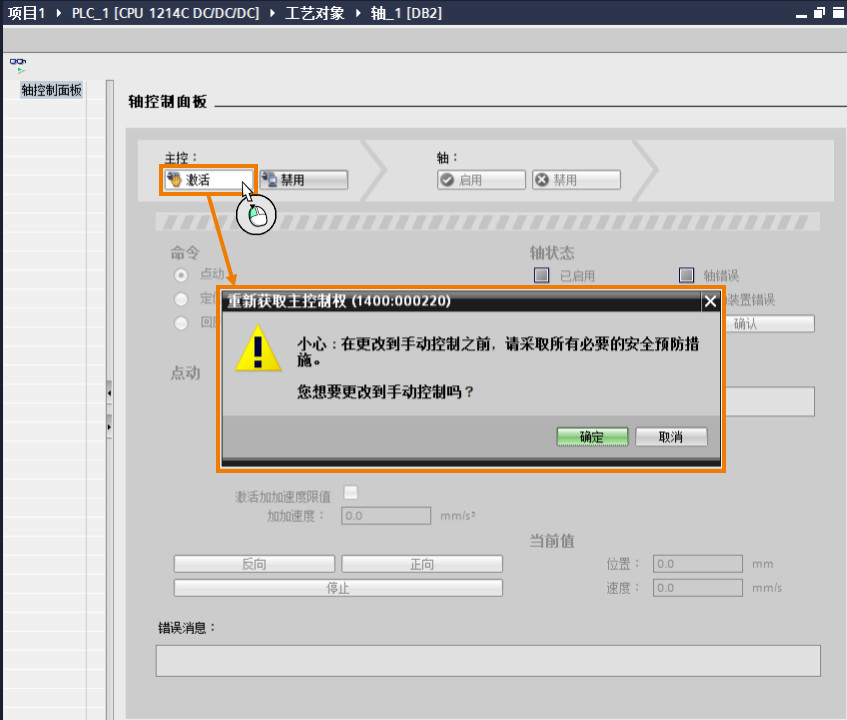Image resolution: width=847 pixels, height=720 pixels.
Task: Click the 轴错误 status indicator box
Action: [686, 275]
